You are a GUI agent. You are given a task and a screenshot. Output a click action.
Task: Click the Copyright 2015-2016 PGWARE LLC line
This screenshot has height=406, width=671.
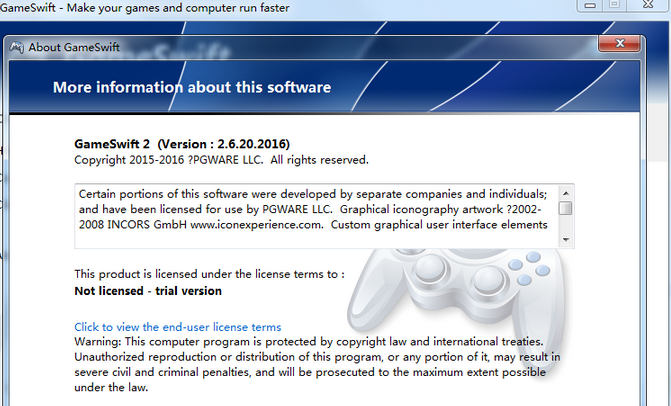tap(221, 160)
